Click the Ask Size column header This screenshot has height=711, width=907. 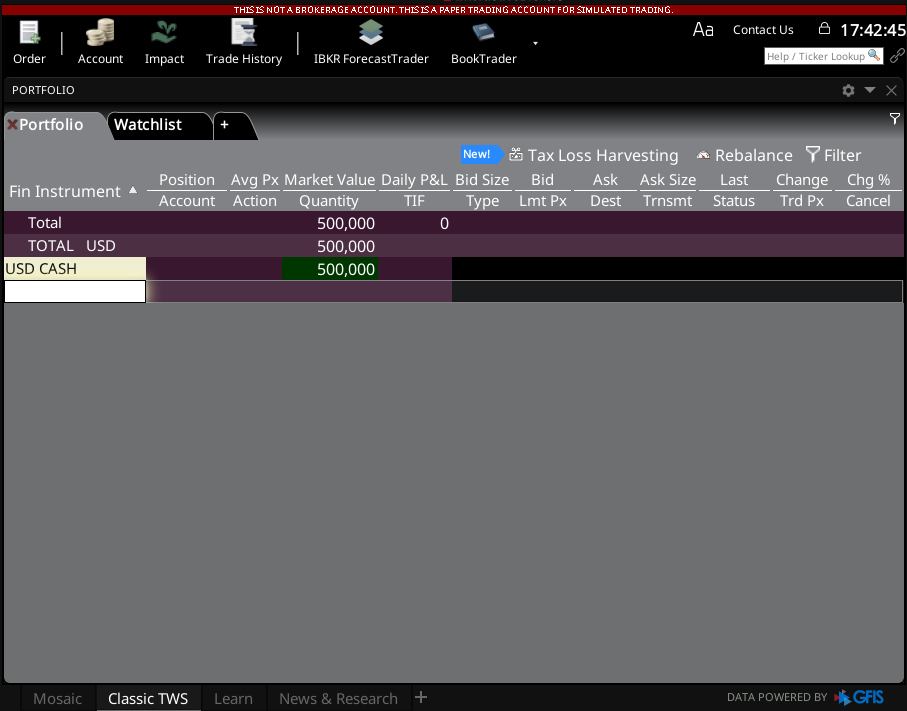(668, 180)
